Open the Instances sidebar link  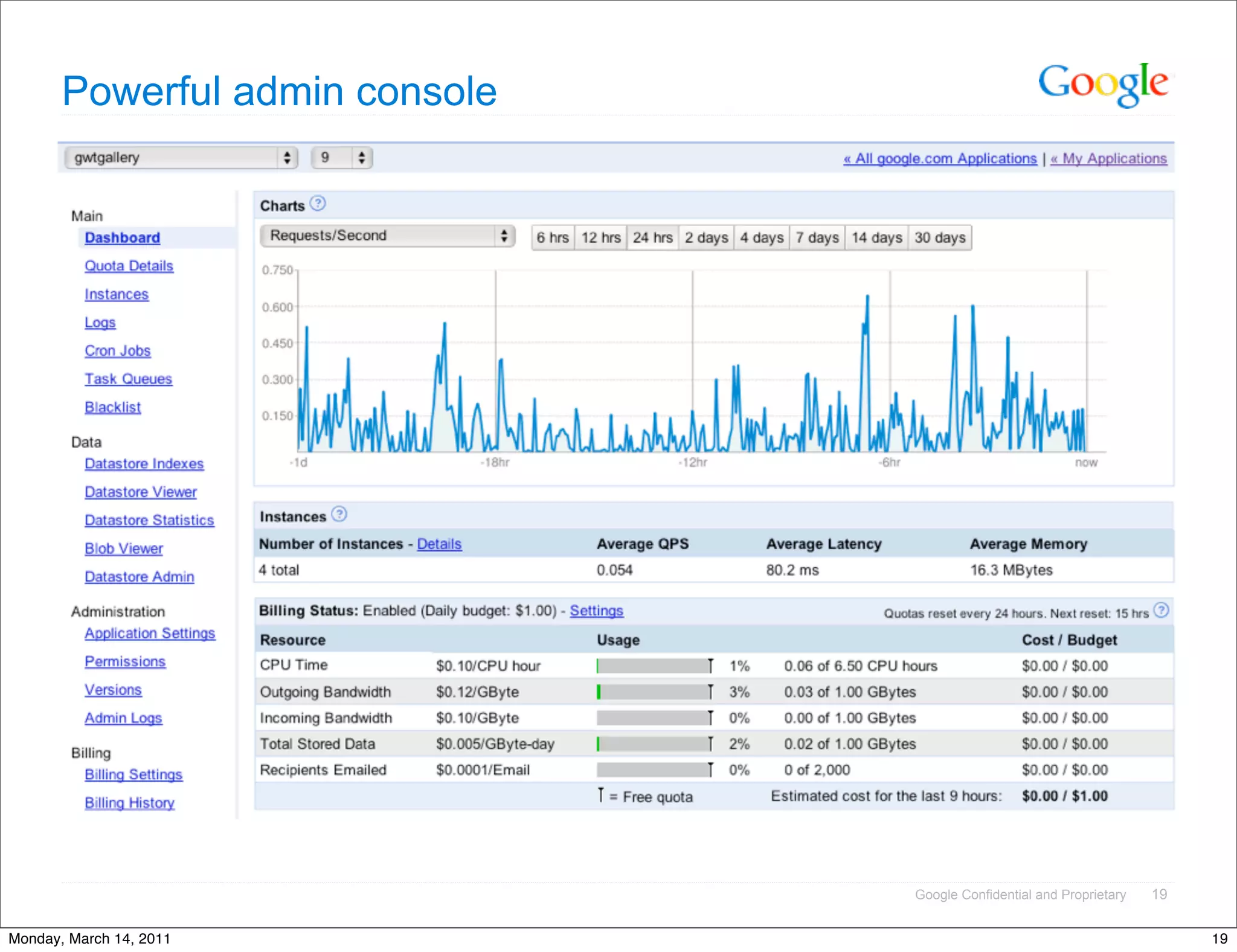click(x=117, y=294)
